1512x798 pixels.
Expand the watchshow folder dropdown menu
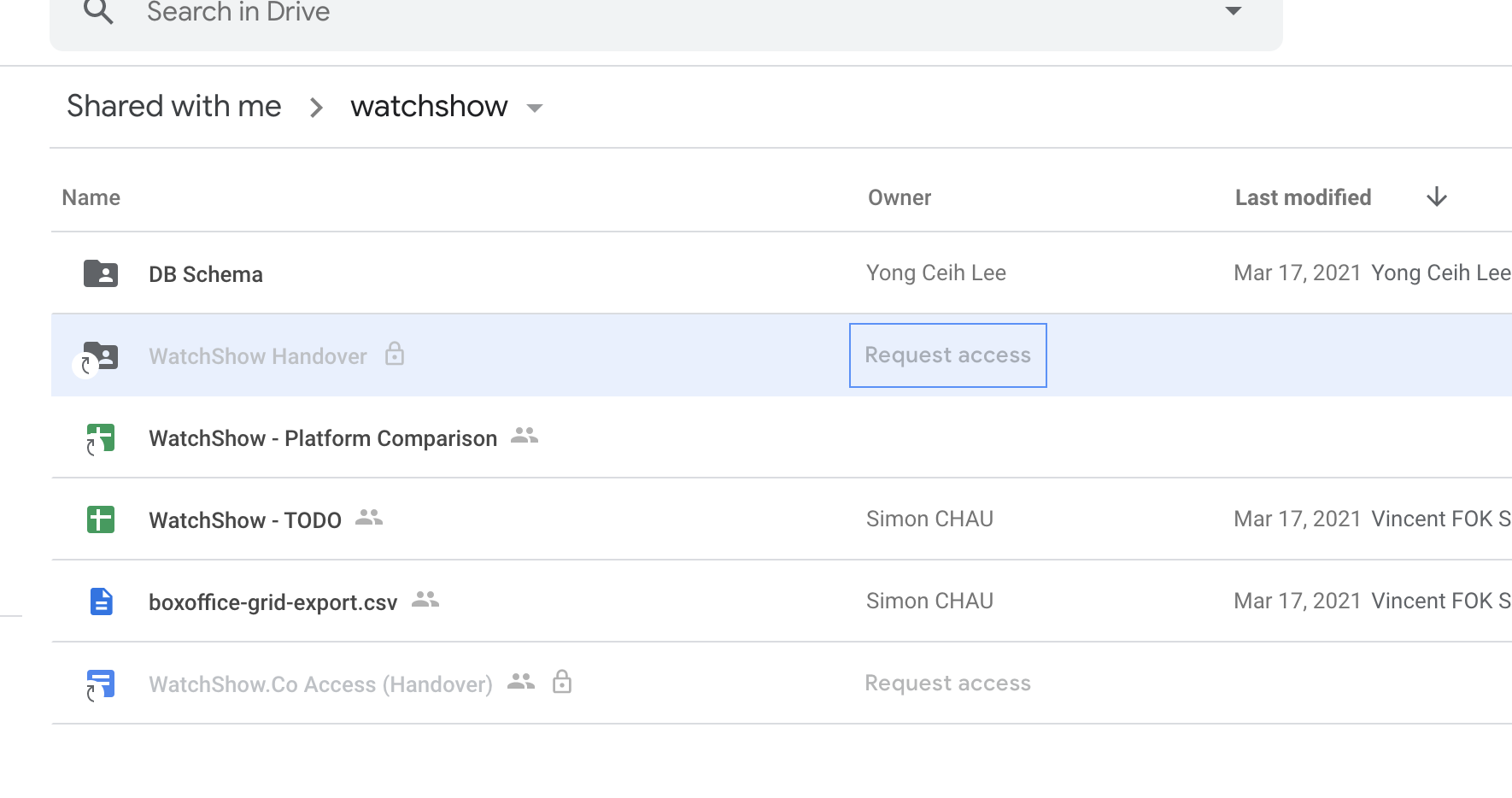pyautogui.click(x=536, y=108)
